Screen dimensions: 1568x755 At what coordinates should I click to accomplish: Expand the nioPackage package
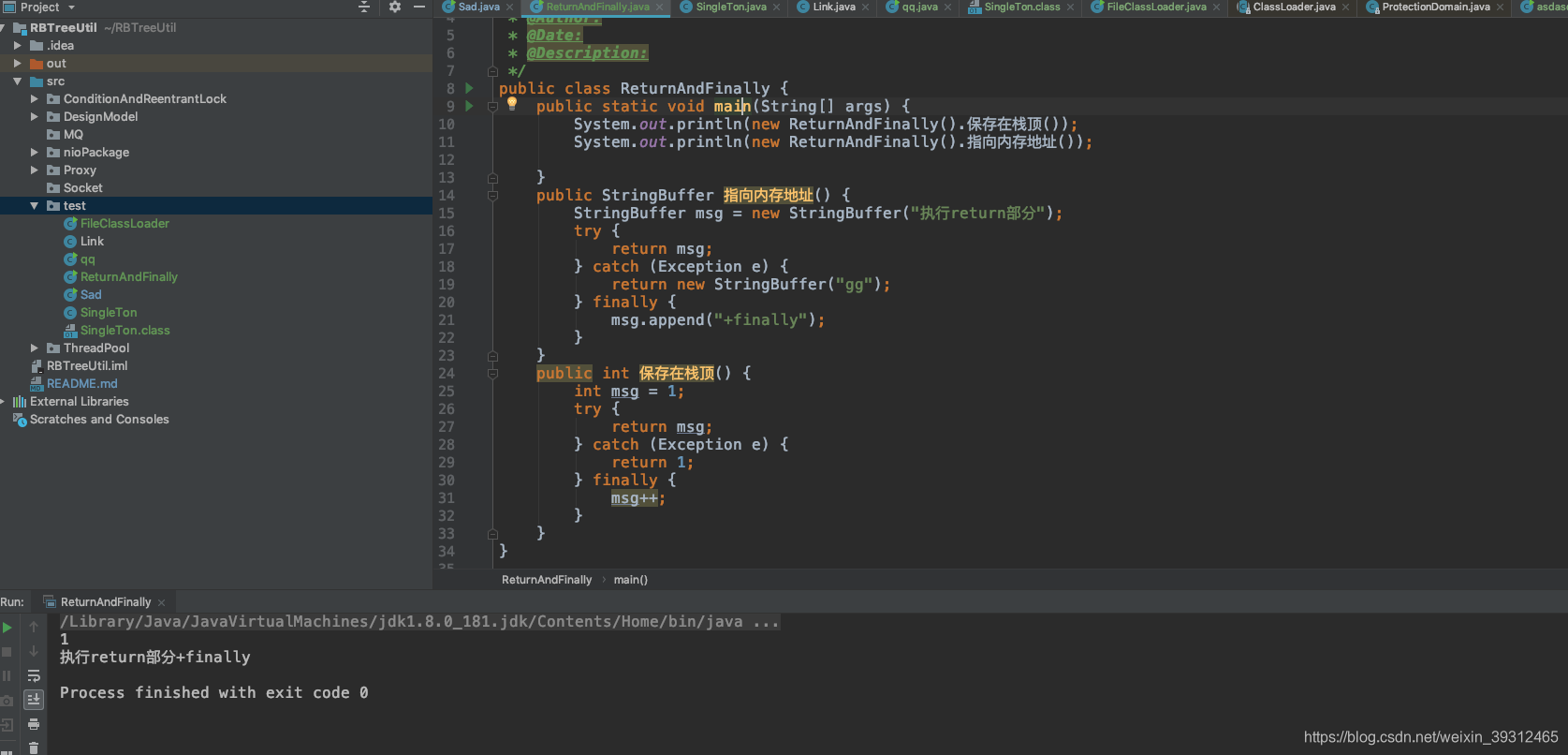click(35, 152)
